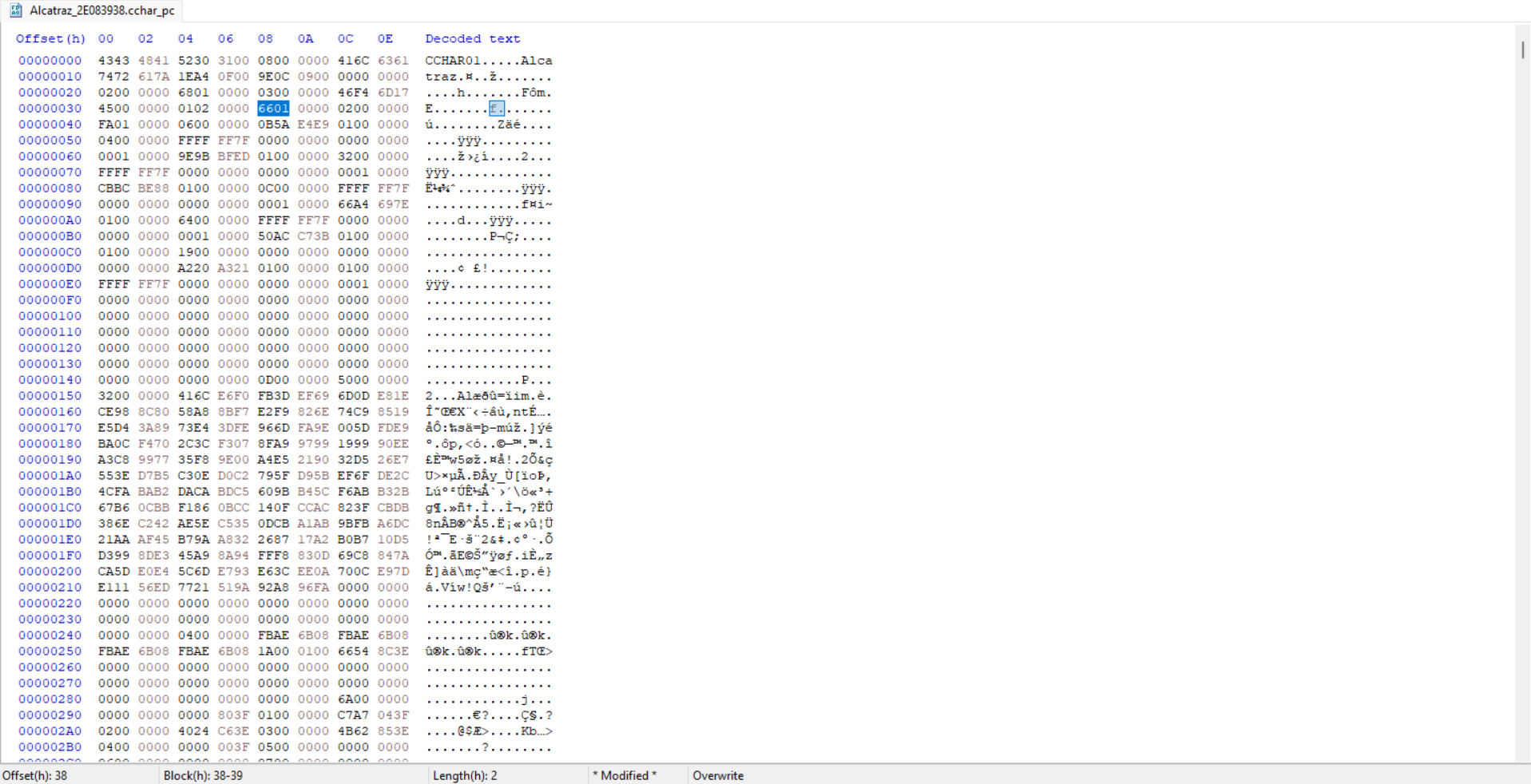Click the offset label 00000150
This screenshot has width=1531, height=784.
point(50,396)
